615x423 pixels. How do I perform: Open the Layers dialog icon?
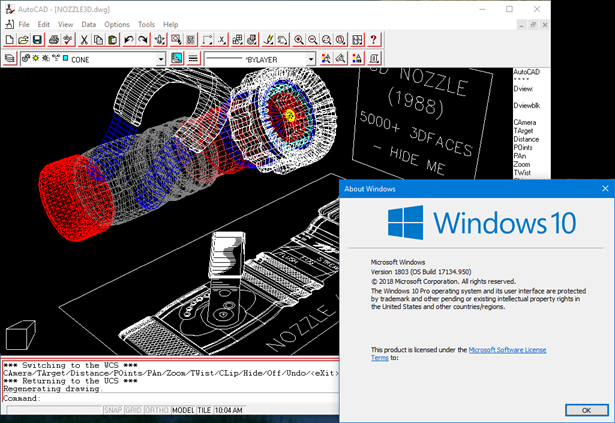click(9, 59)
